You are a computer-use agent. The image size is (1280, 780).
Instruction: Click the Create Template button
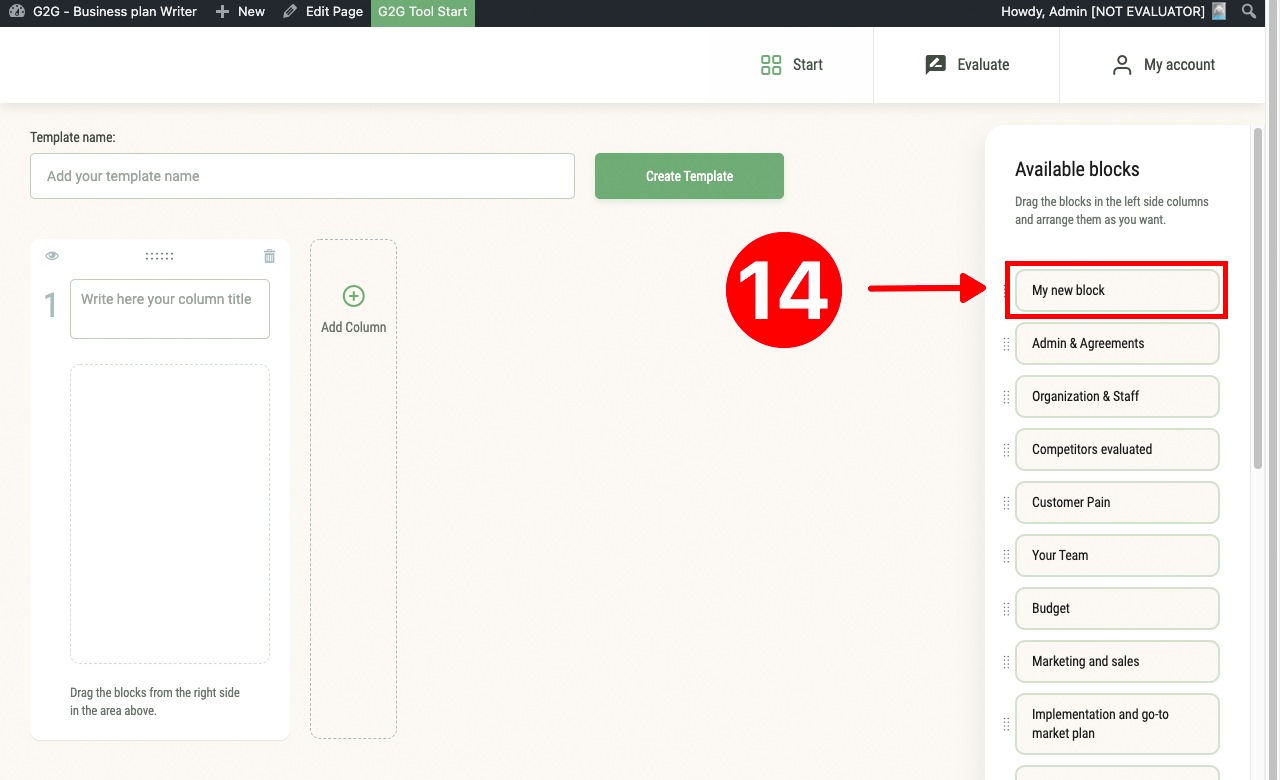(689, 176)
